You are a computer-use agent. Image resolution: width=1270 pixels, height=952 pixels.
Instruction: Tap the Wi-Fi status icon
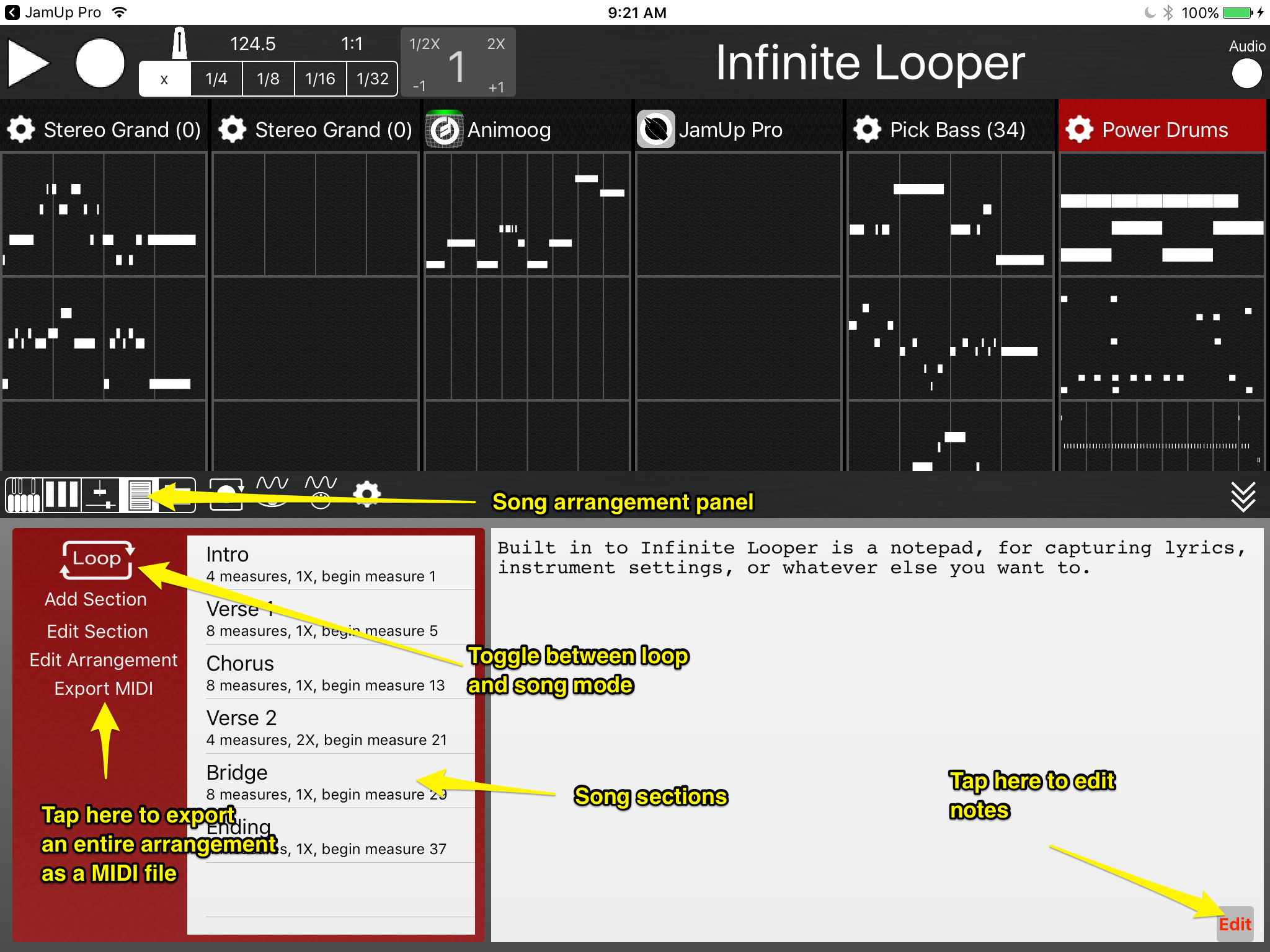(x=120, y=12)
